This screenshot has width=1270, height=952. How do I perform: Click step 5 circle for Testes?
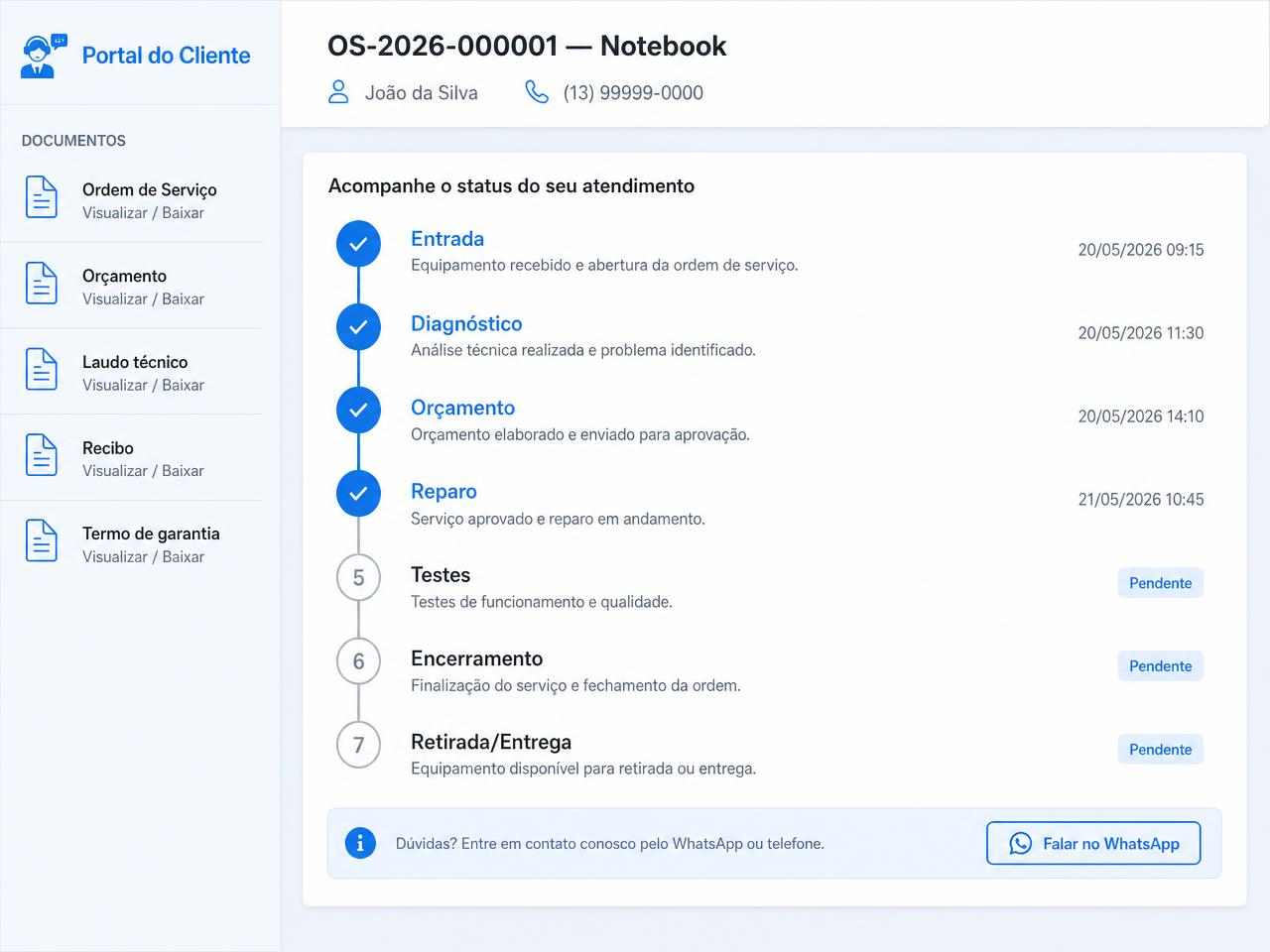[x=358, y=578]
